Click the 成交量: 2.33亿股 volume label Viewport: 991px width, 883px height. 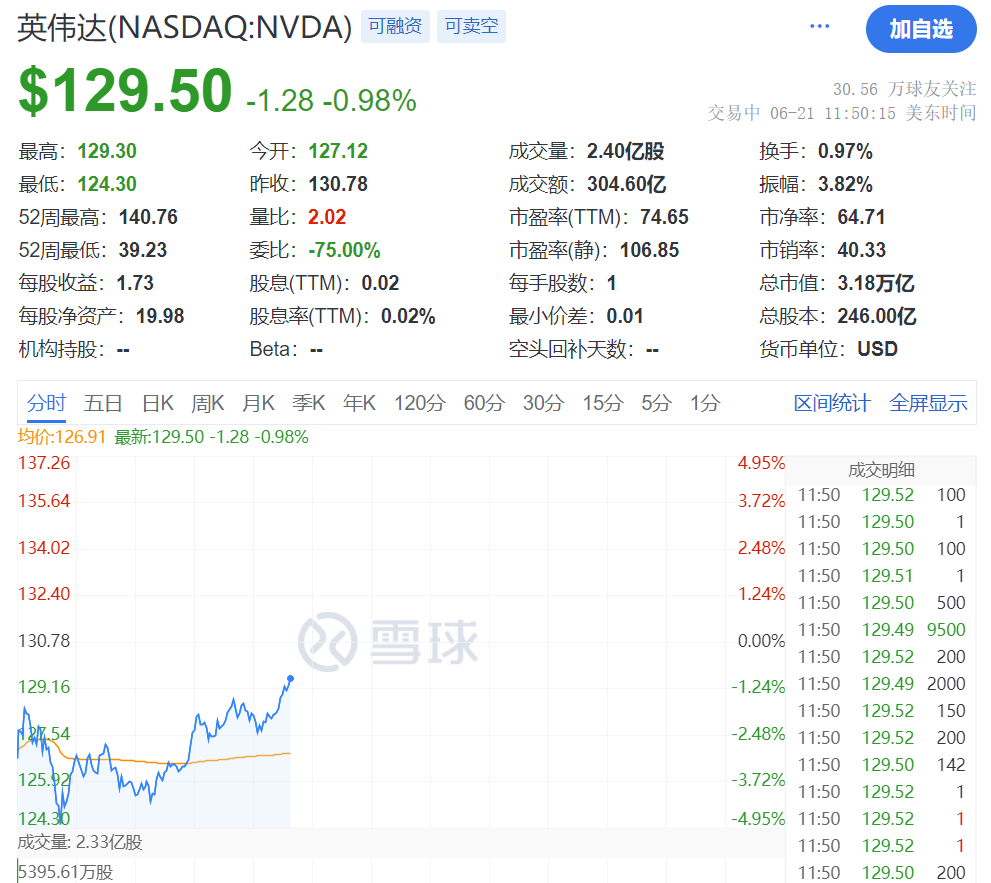click(80, 842)
